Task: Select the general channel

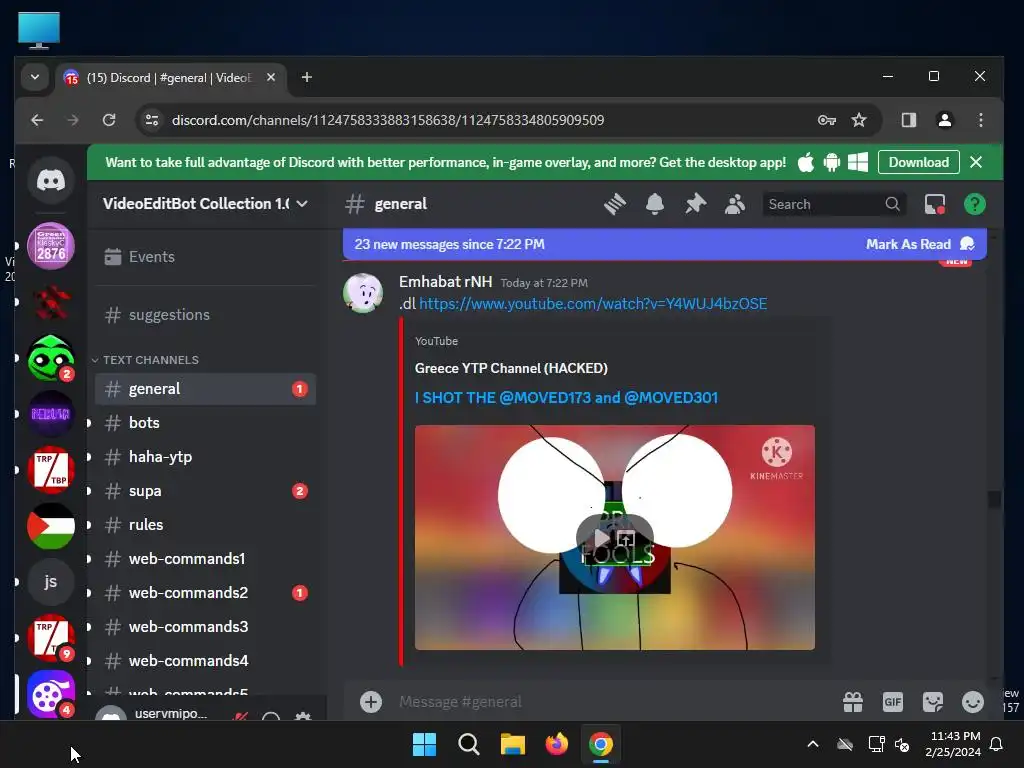Action: tap(206, 389)
